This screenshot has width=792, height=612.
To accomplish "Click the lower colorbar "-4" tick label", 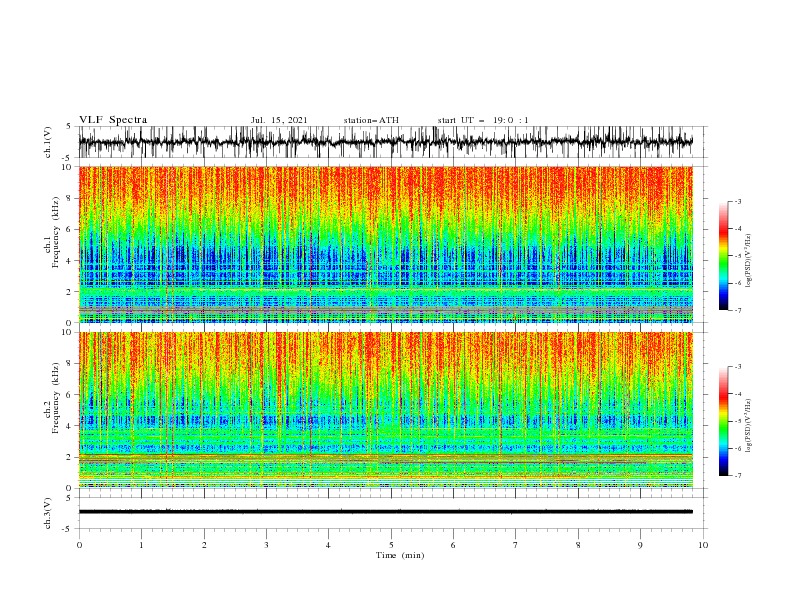I will click(x=737, y=394).
